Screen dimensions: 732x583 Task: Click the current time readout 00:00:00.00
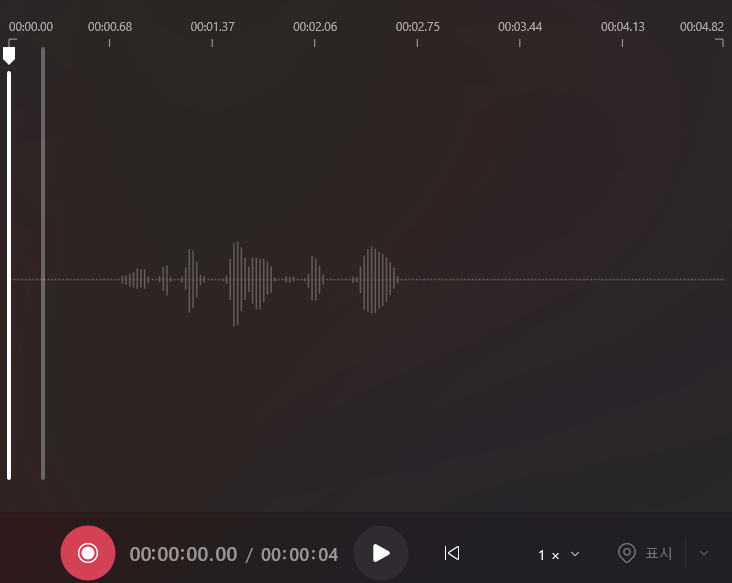click(183, 555)
